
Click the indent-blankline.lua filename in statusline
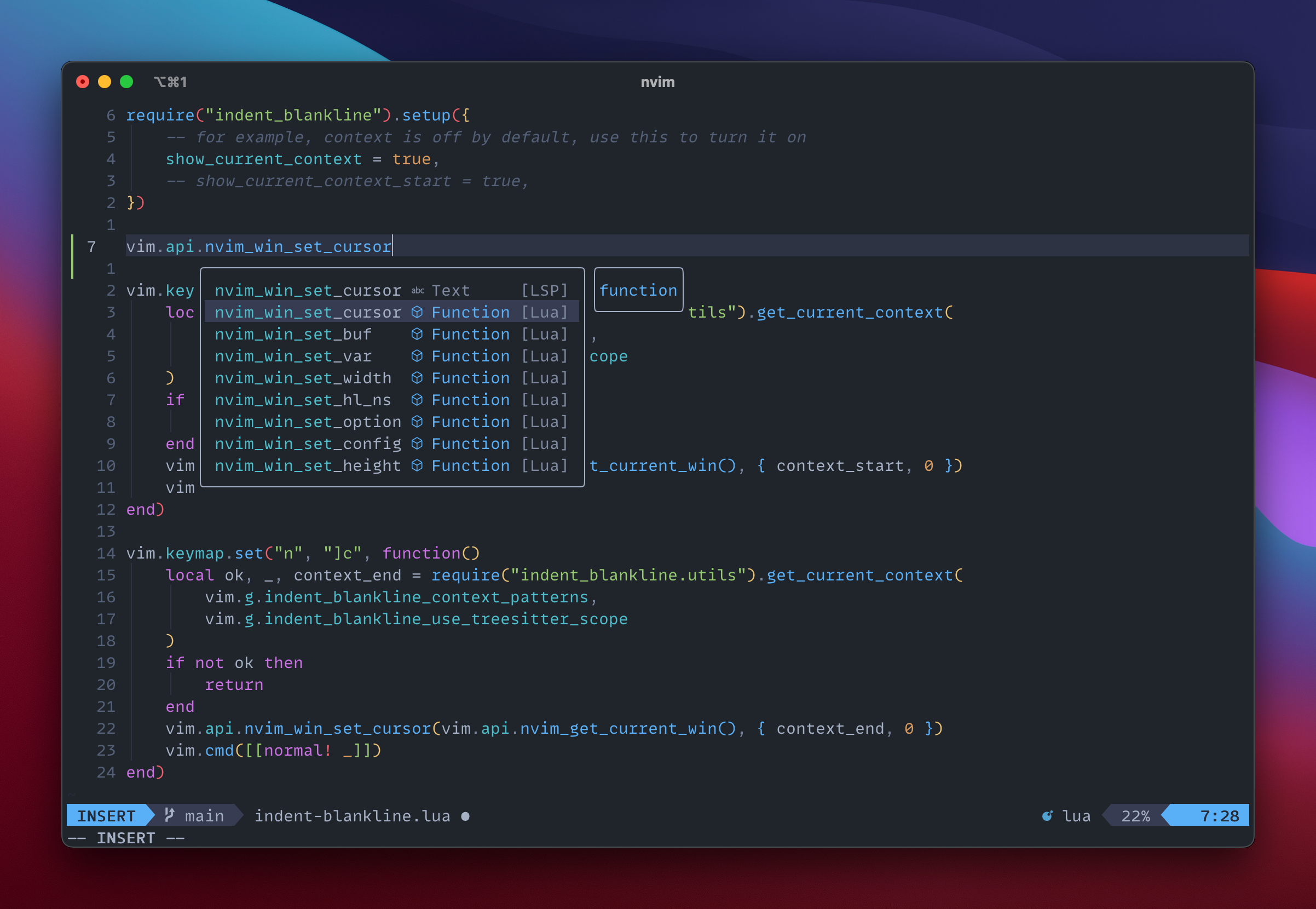352,815
